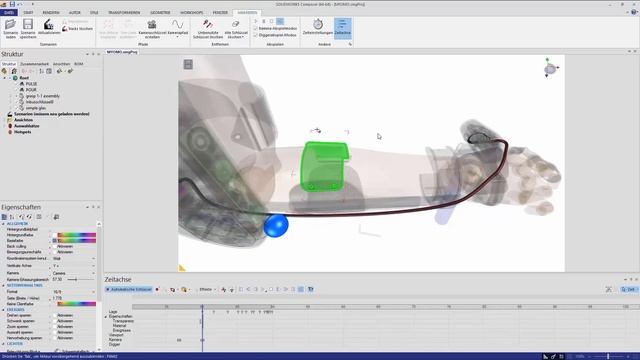Toggle Digger-Abspielmodus checkbox
Image resolution: width=640 pixels, height=360 pixels.
(x=256, y=35)
